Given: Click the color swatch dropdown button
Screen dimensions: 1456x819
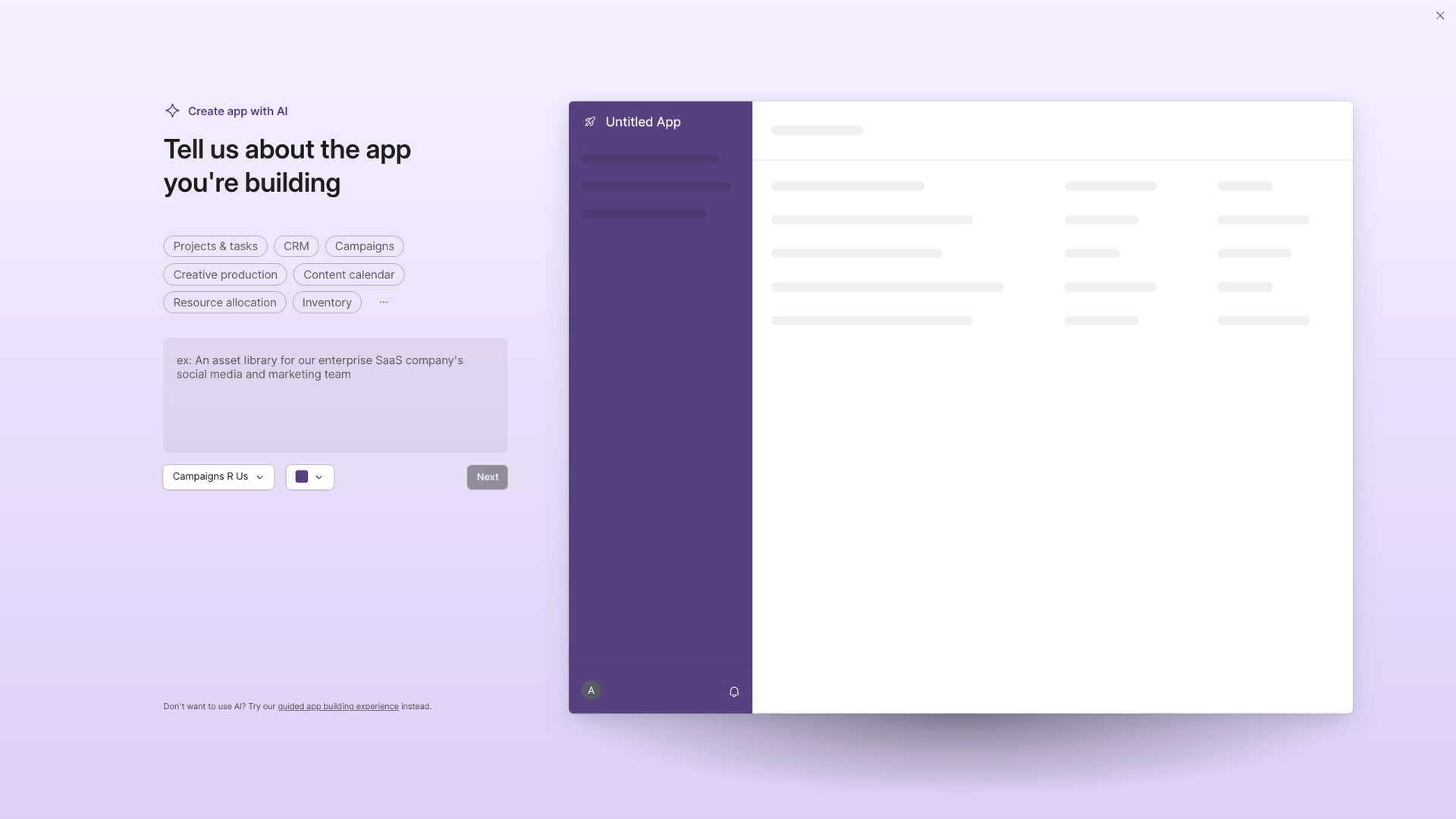Looking at the screenshot, I should 310,477.
